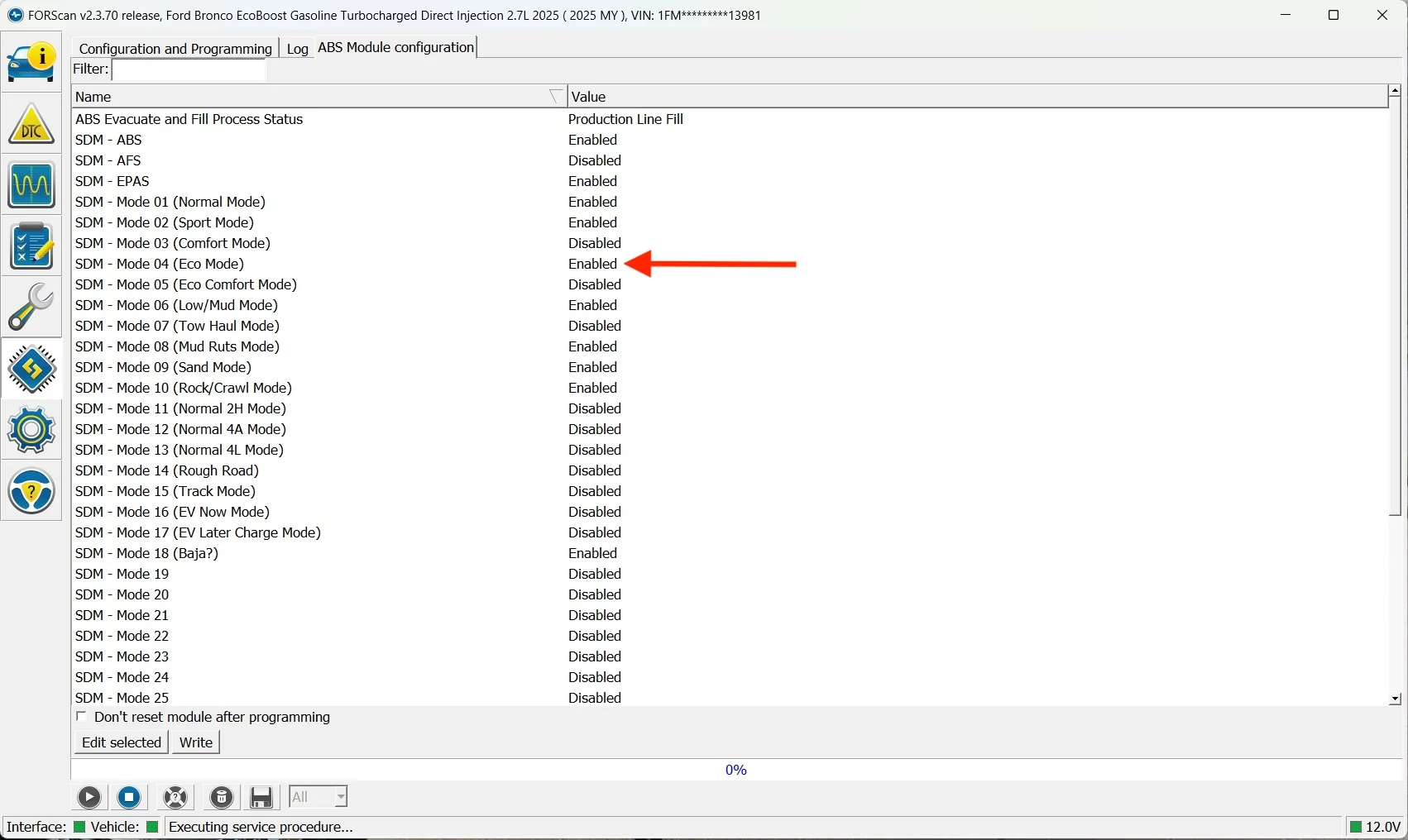Click Disabled value for Mode 25
Screen dimensions: 1408x840
pyautogui.click(x=595, y=698)
